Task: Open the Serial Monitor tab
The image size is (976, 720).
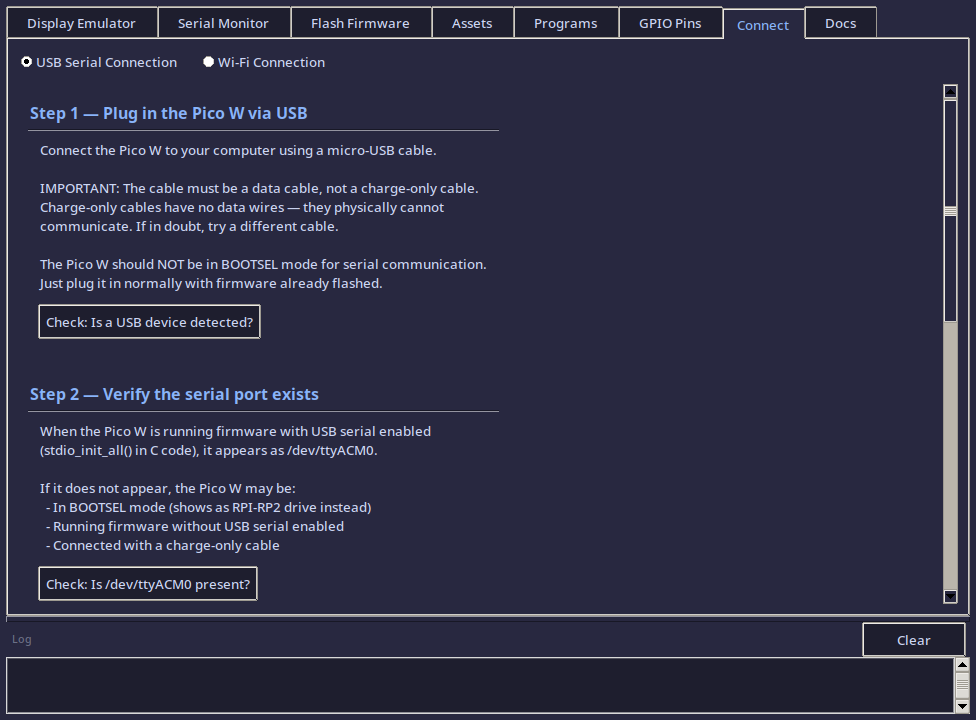Action: point(223,22)
